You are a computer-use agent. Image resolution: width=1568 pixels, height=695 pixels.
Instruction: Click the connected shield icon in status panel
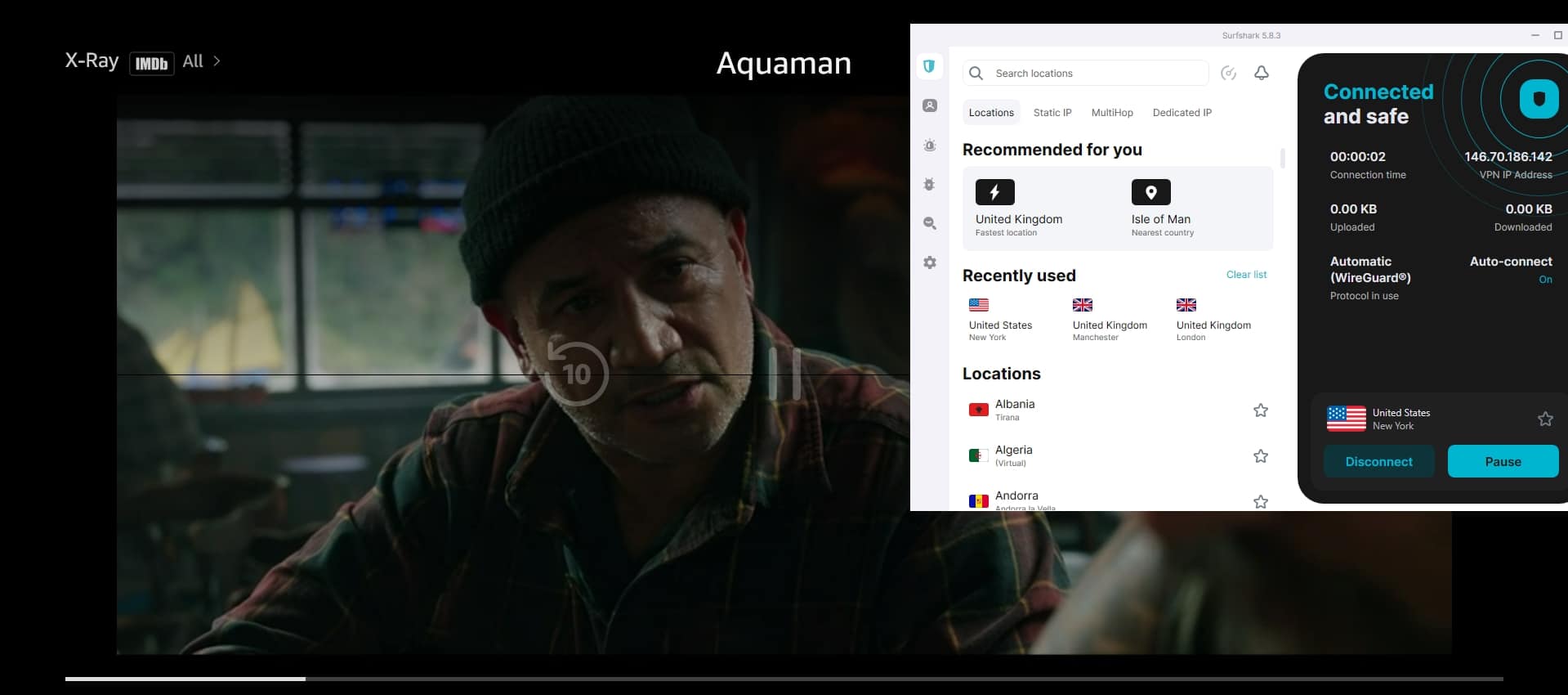(x=1539, y=100)
